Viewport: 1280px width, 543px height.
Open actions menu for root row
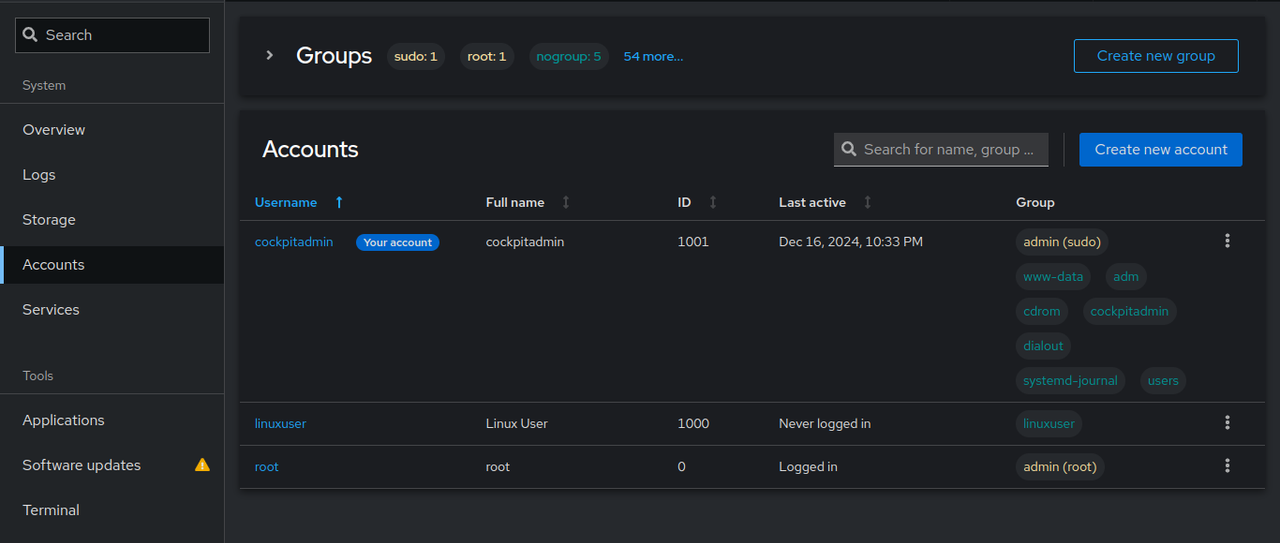pos(1227,466)
